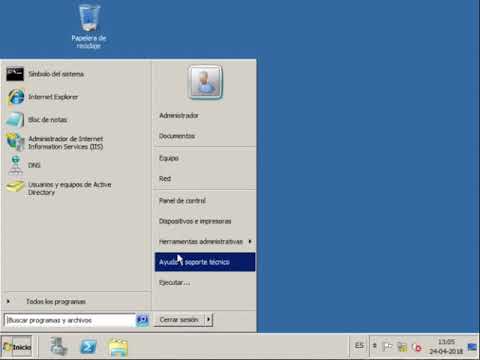The height and width of the screenshot is (360, 480).
Task: Open the Internet Explorer icon
Action: pos(16,97)
